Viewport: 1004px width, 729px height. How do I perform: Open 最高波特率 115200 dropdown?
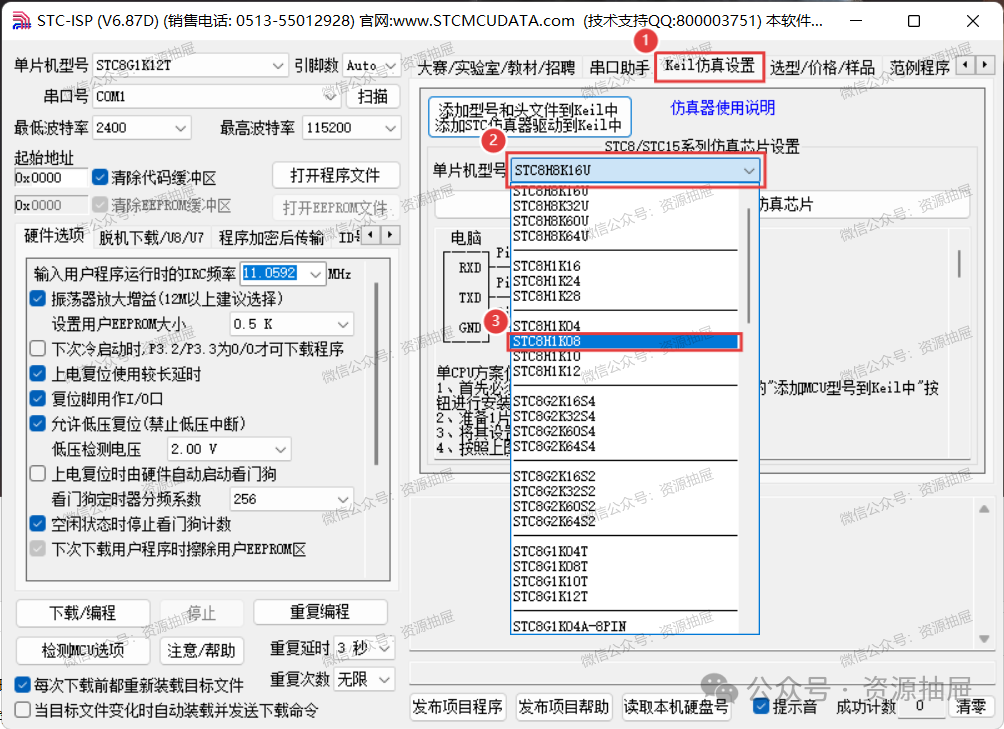tap(352, 128)
